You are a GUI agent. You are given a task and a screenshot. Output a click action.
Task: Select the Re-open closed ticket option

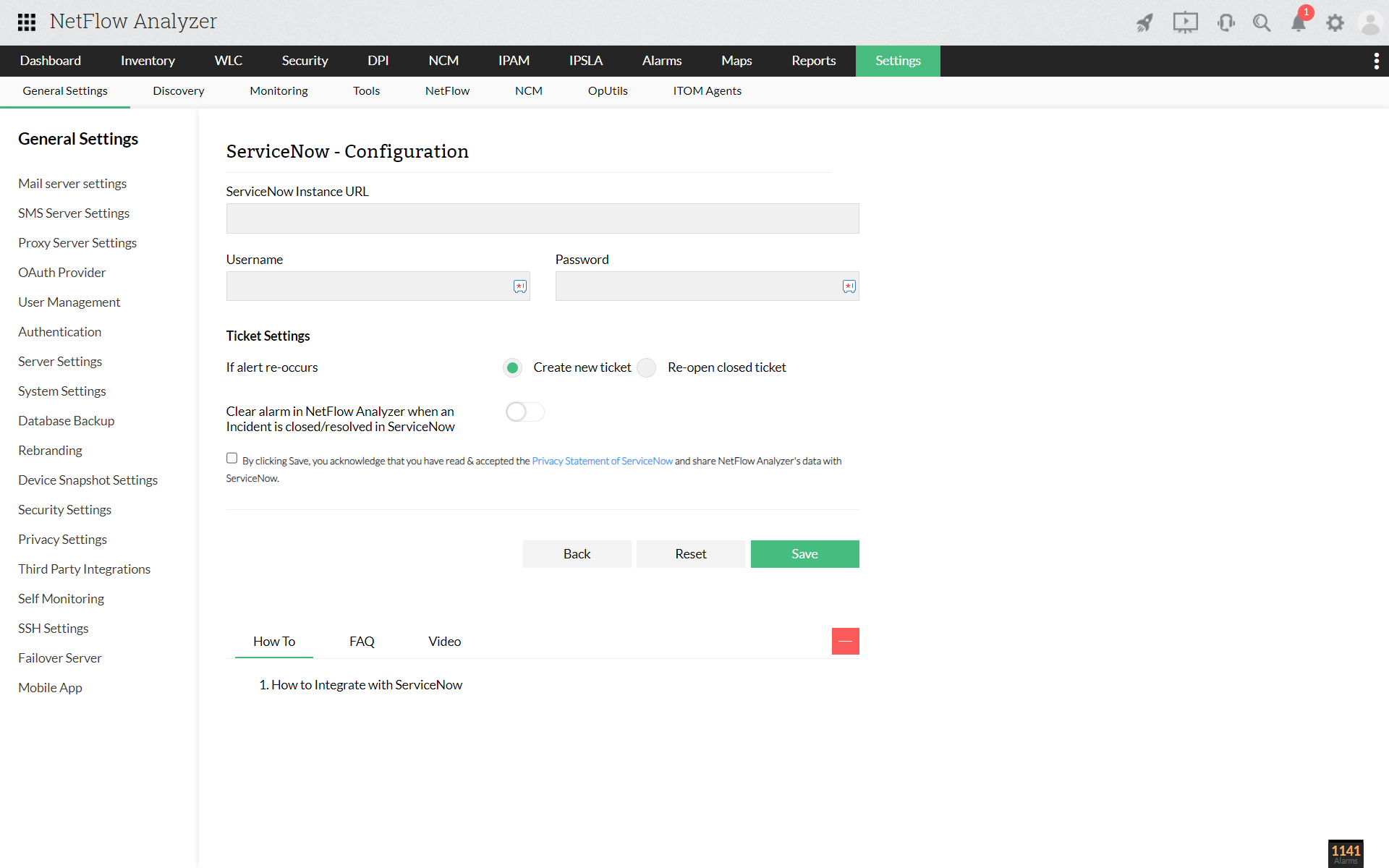pyautogui.click(x=646, y=367)
